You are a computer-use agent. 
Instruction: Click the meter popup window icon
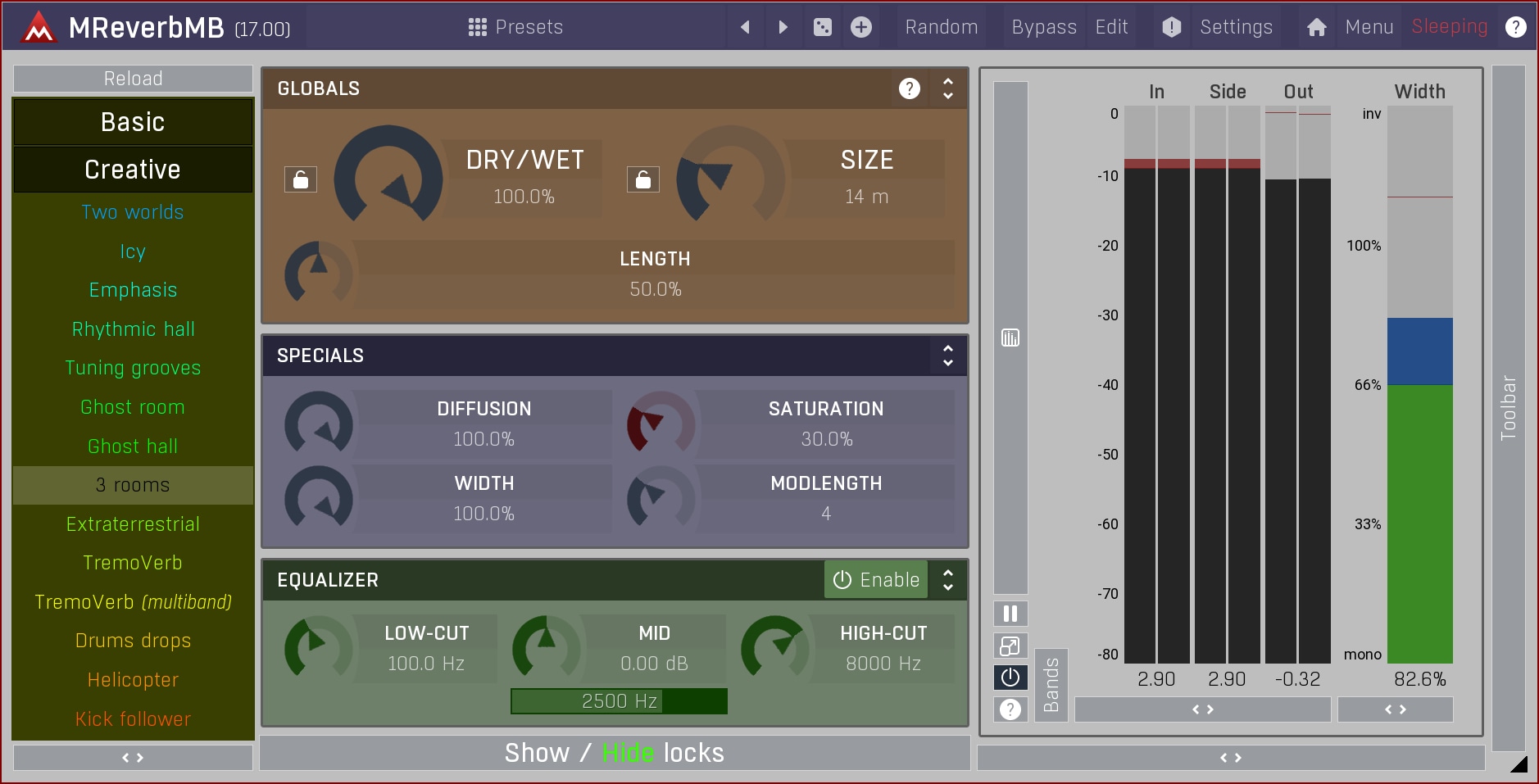[1010, 646]
